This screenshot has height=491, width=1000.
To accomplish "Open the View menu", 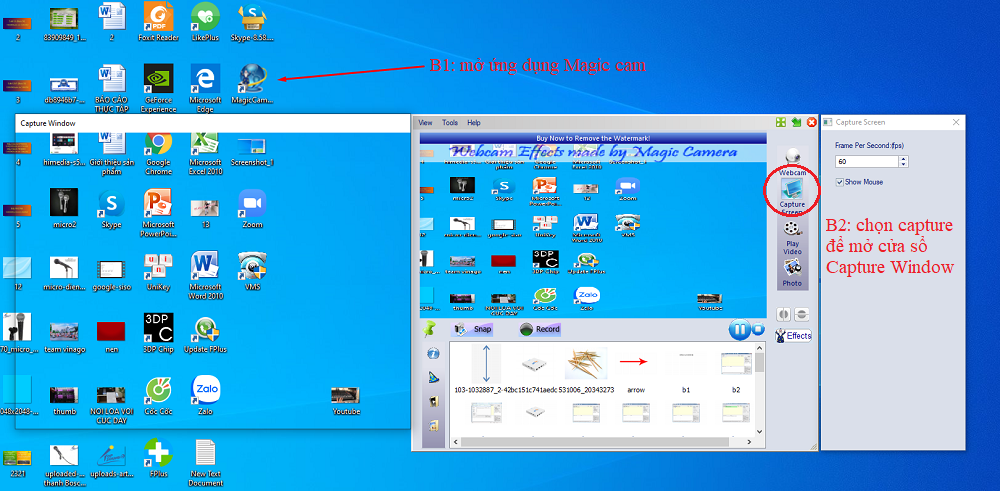I will 425,123.
